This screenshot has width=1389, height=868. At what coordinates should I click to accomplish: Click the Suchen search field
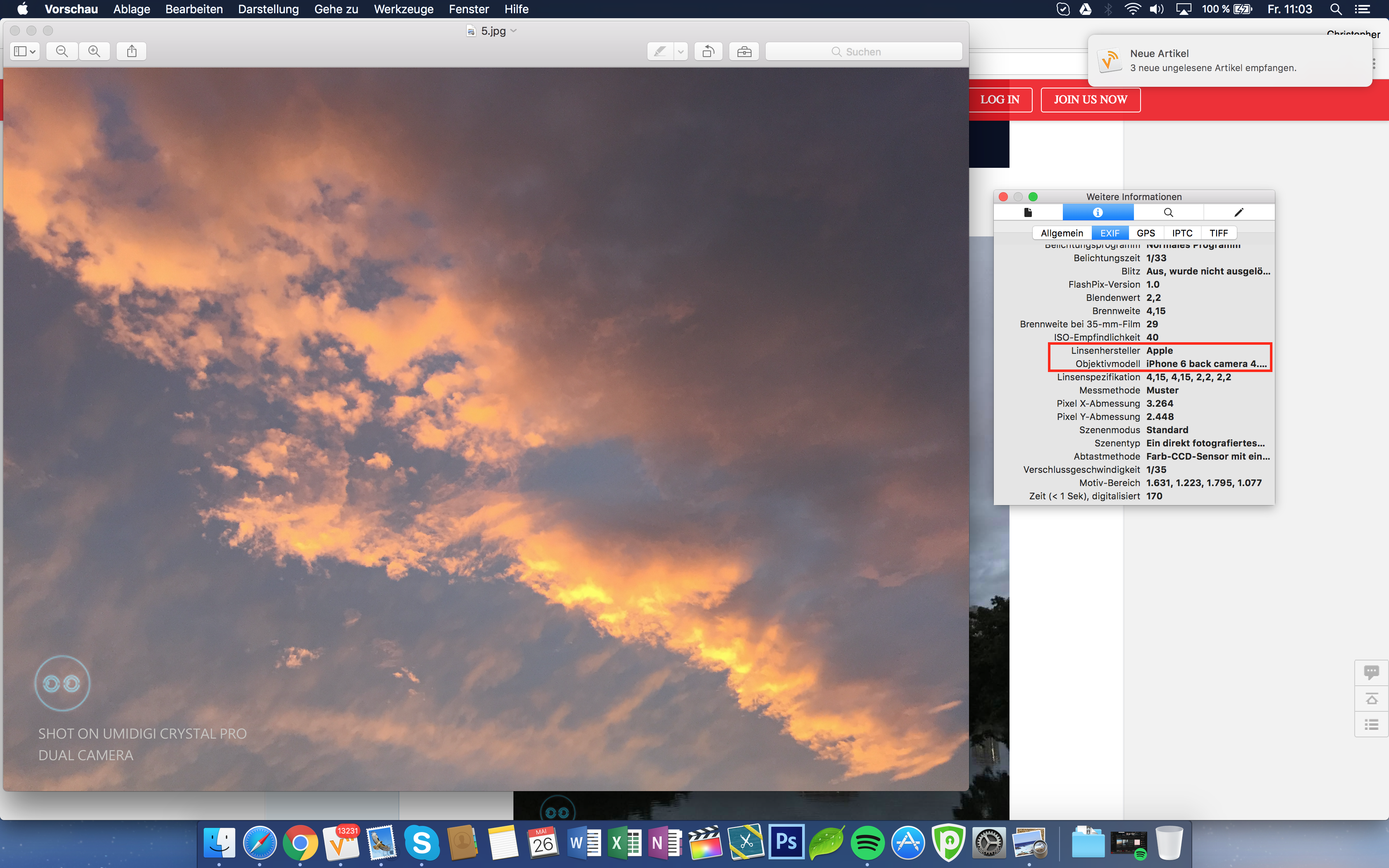(x=864, y=51)
